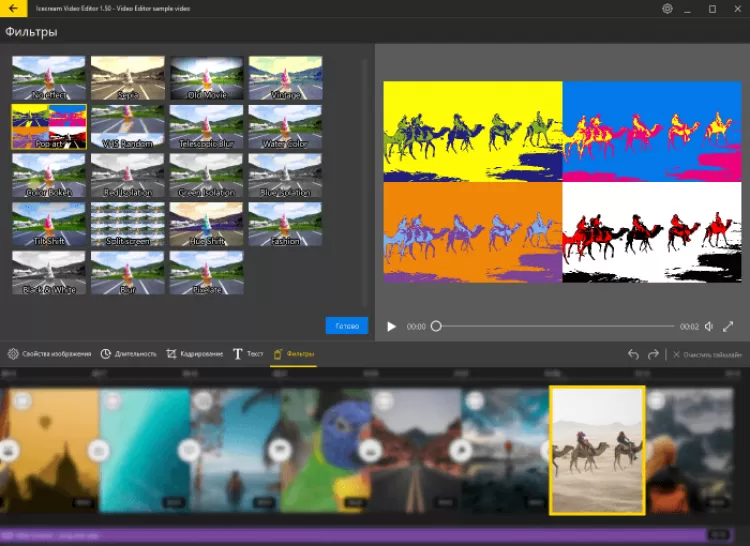Select the Black & White filter

click(x=49, y=273)
